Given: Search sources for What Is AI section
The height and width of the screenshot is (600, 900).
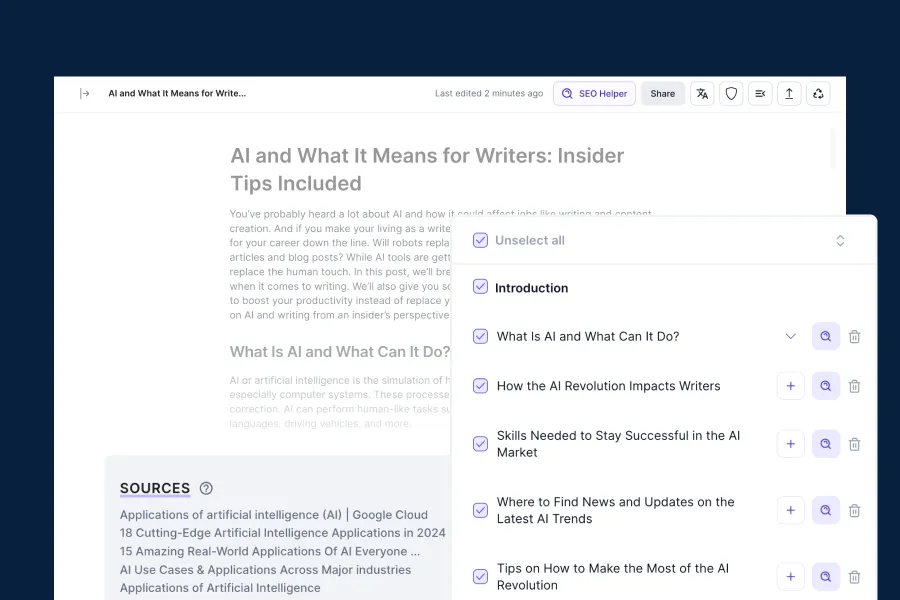Looking at the screenshot, I should point(825,336).
